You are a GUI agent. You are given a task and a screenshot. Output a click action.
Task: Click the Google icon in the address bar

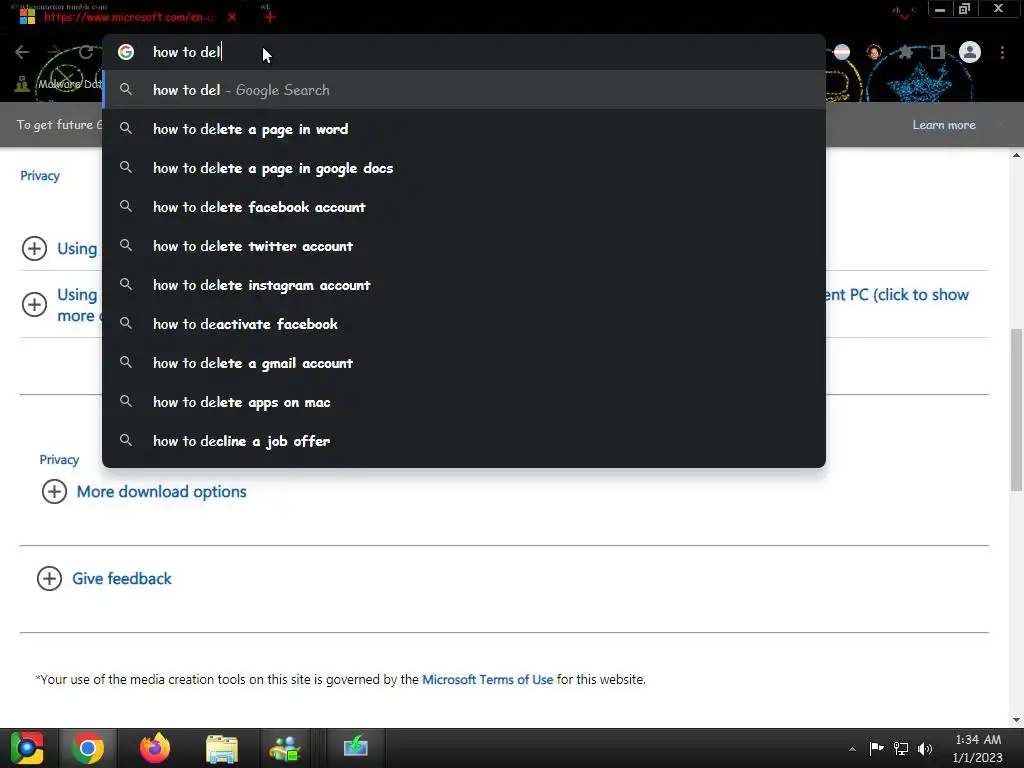[x=126, y=52]
